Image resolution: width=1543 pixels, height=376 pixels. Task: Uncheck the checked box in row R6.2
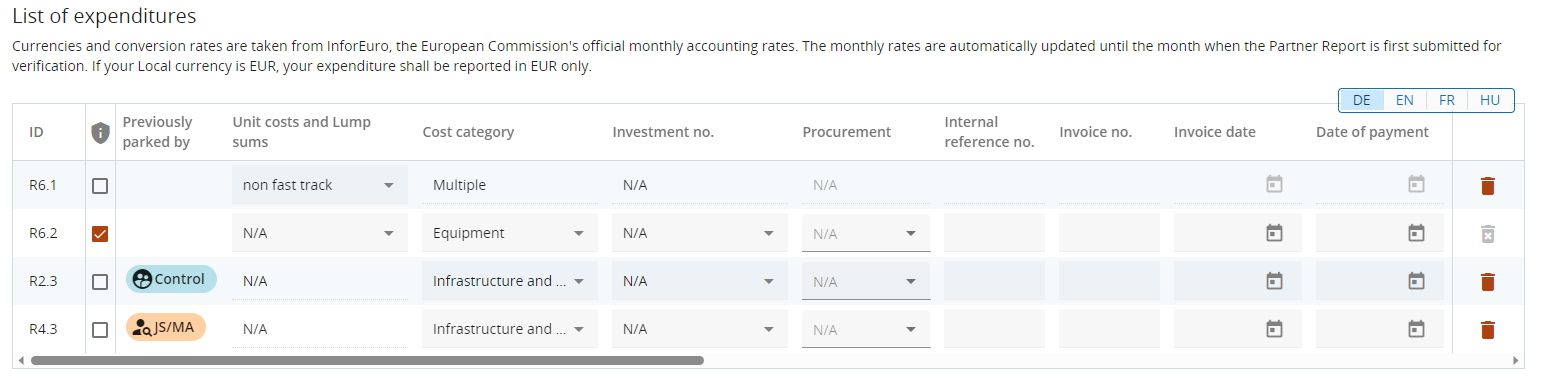pyautogui.click(x=100, y=233)
